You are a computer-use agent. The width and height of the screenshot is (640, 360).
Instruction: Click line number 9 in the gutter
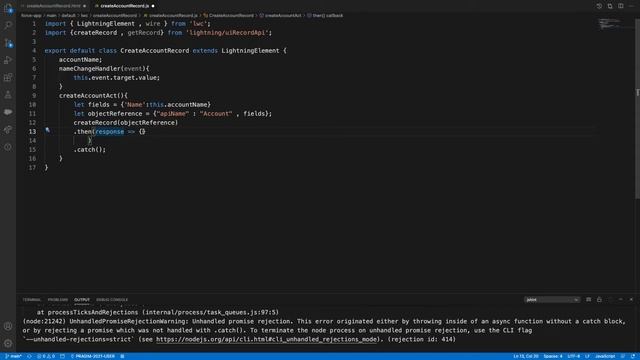pyautogui.click(x=33, y=96)
